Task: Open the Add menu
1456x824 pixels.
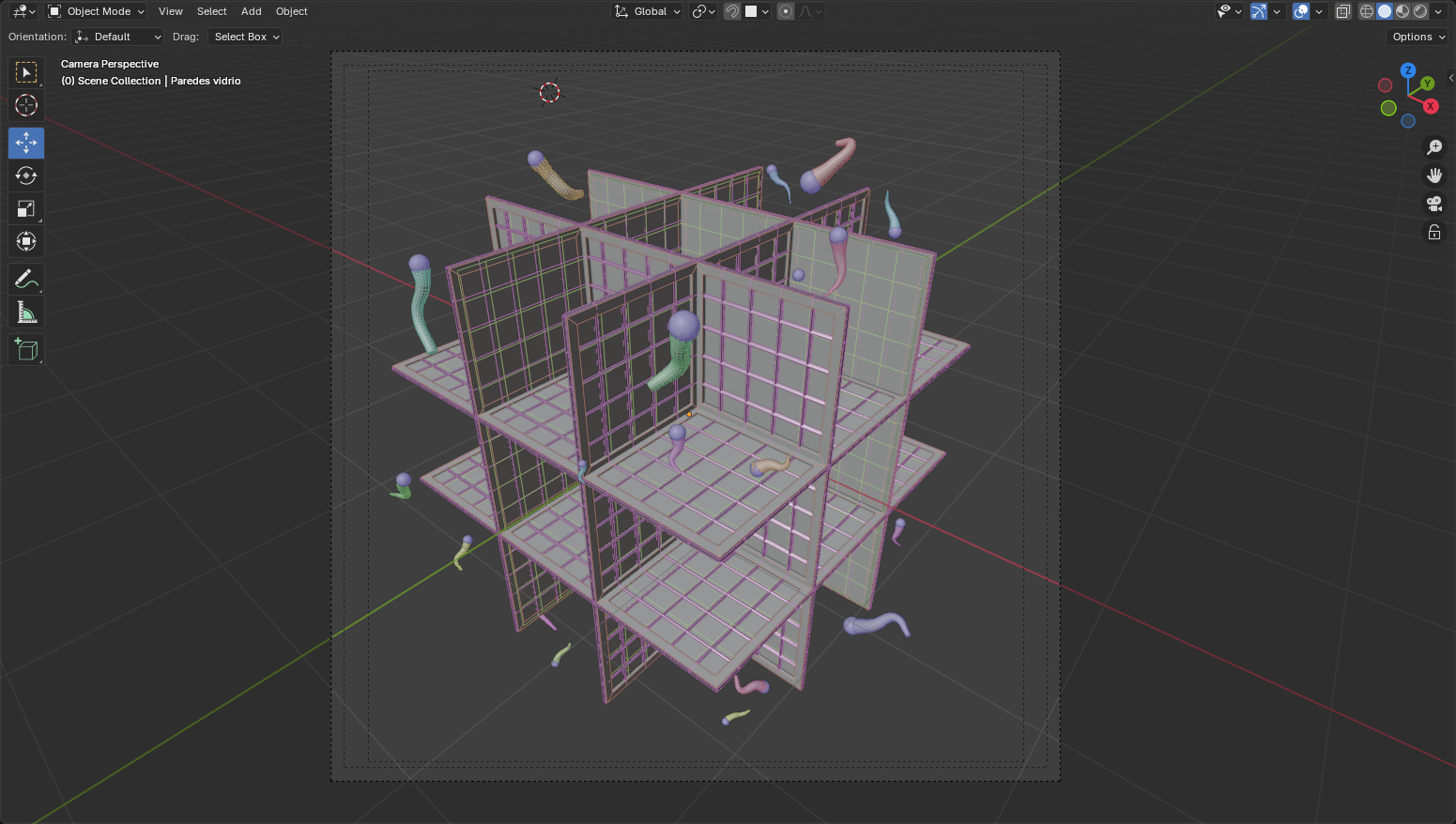Action: click(251, 11)
